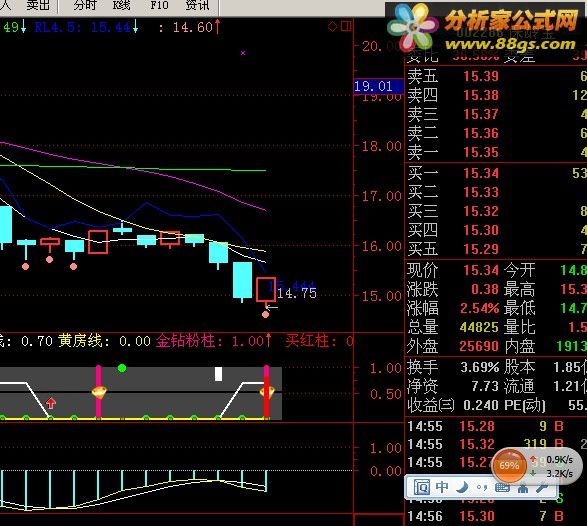Click the 卖四 15.38 order row
This screenshot has height=526, width=587.
point(496,95)
